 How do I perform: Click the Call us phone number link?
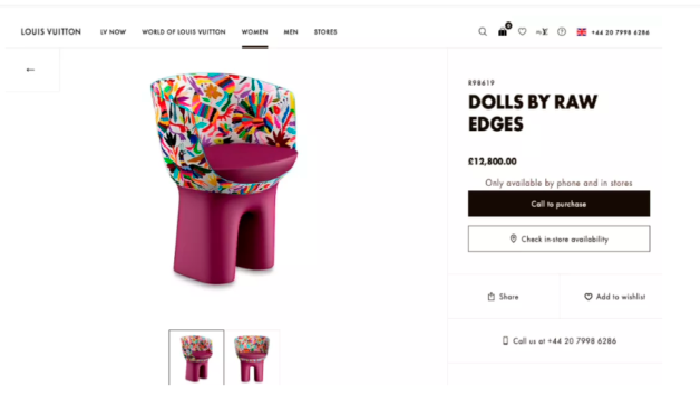[x=559, y=341]
